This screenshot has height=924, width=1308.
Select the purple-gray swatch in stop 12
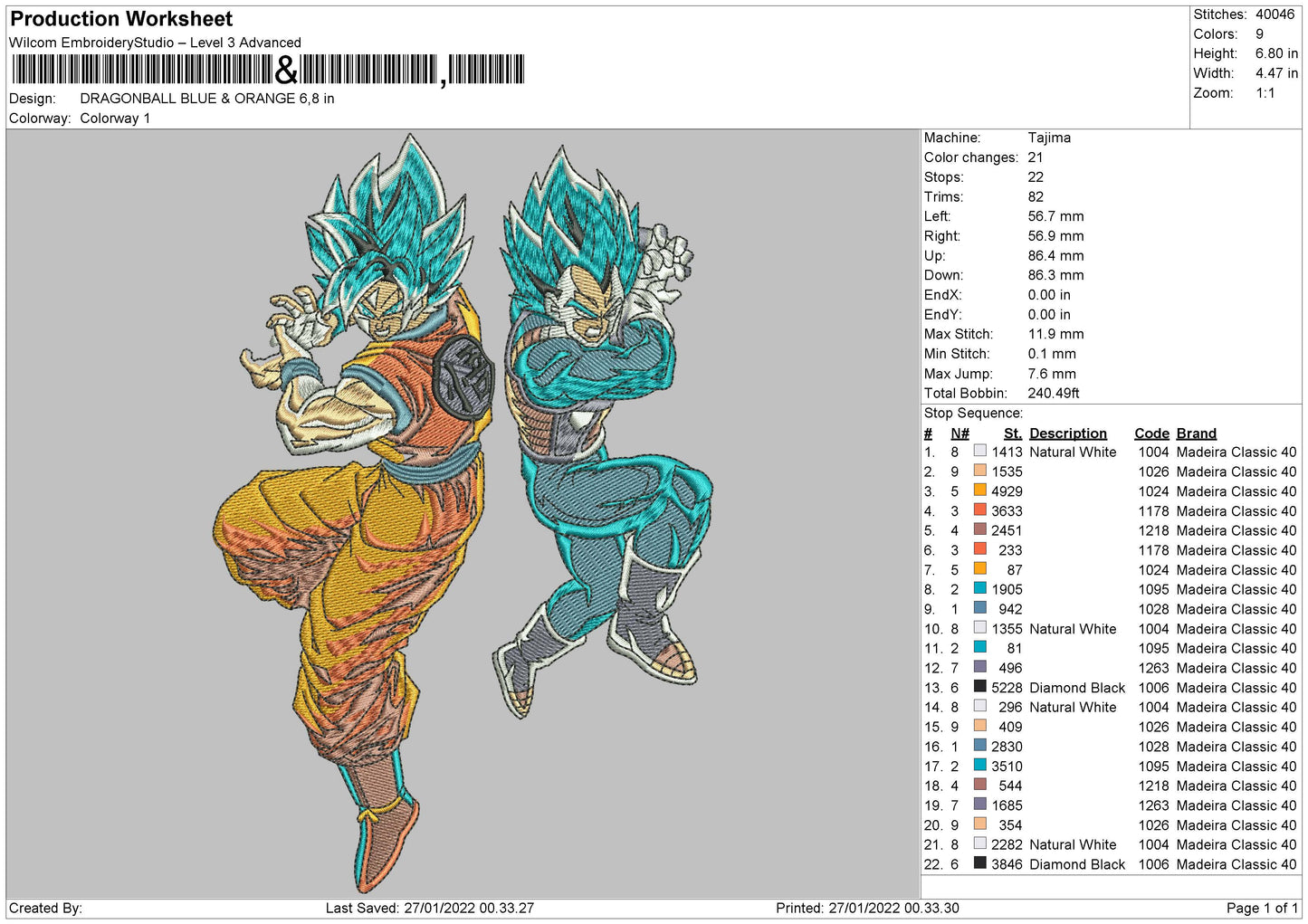(979, 667)
